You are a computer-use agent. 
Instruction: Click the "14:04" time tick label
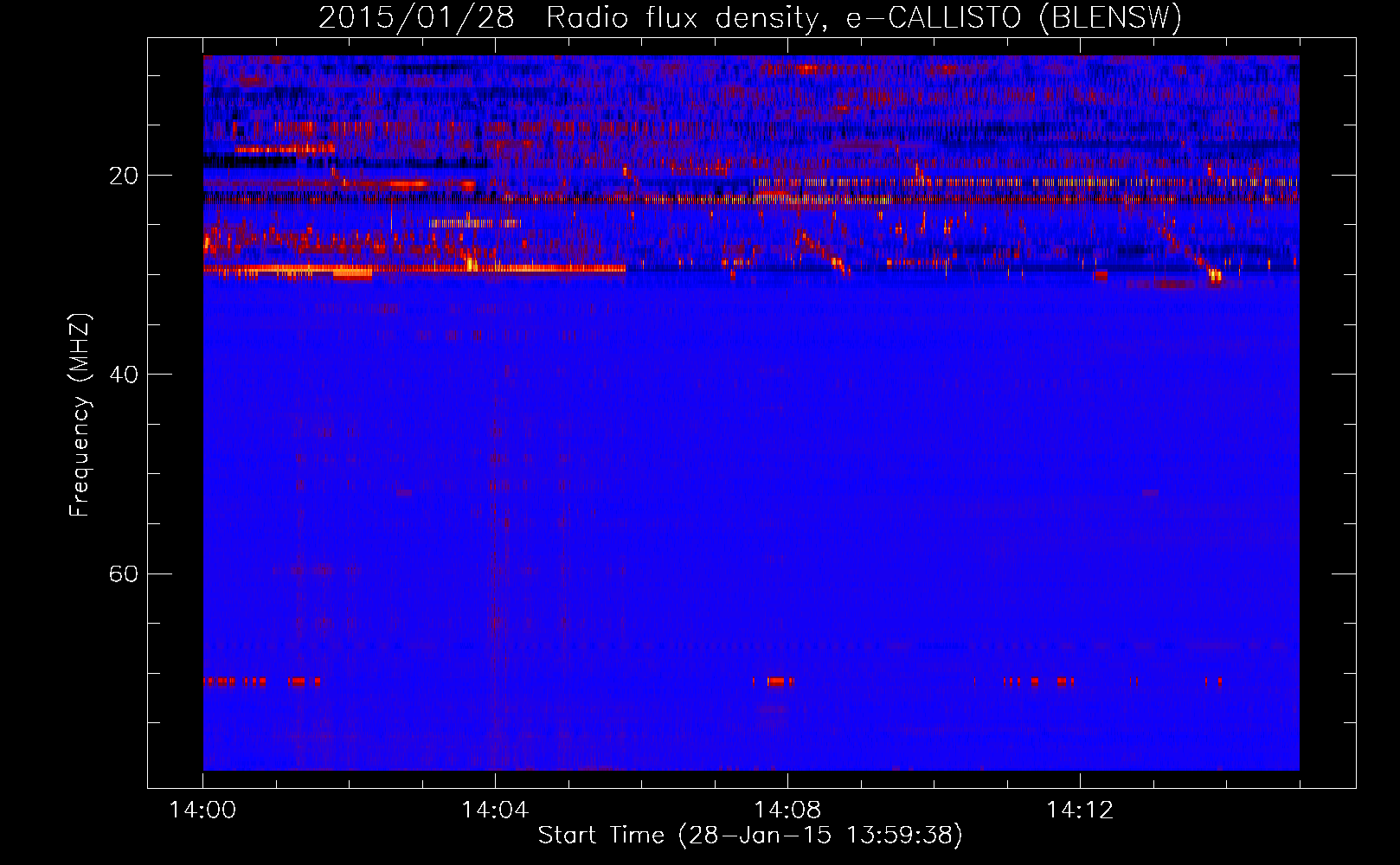(x=495, y=811)
